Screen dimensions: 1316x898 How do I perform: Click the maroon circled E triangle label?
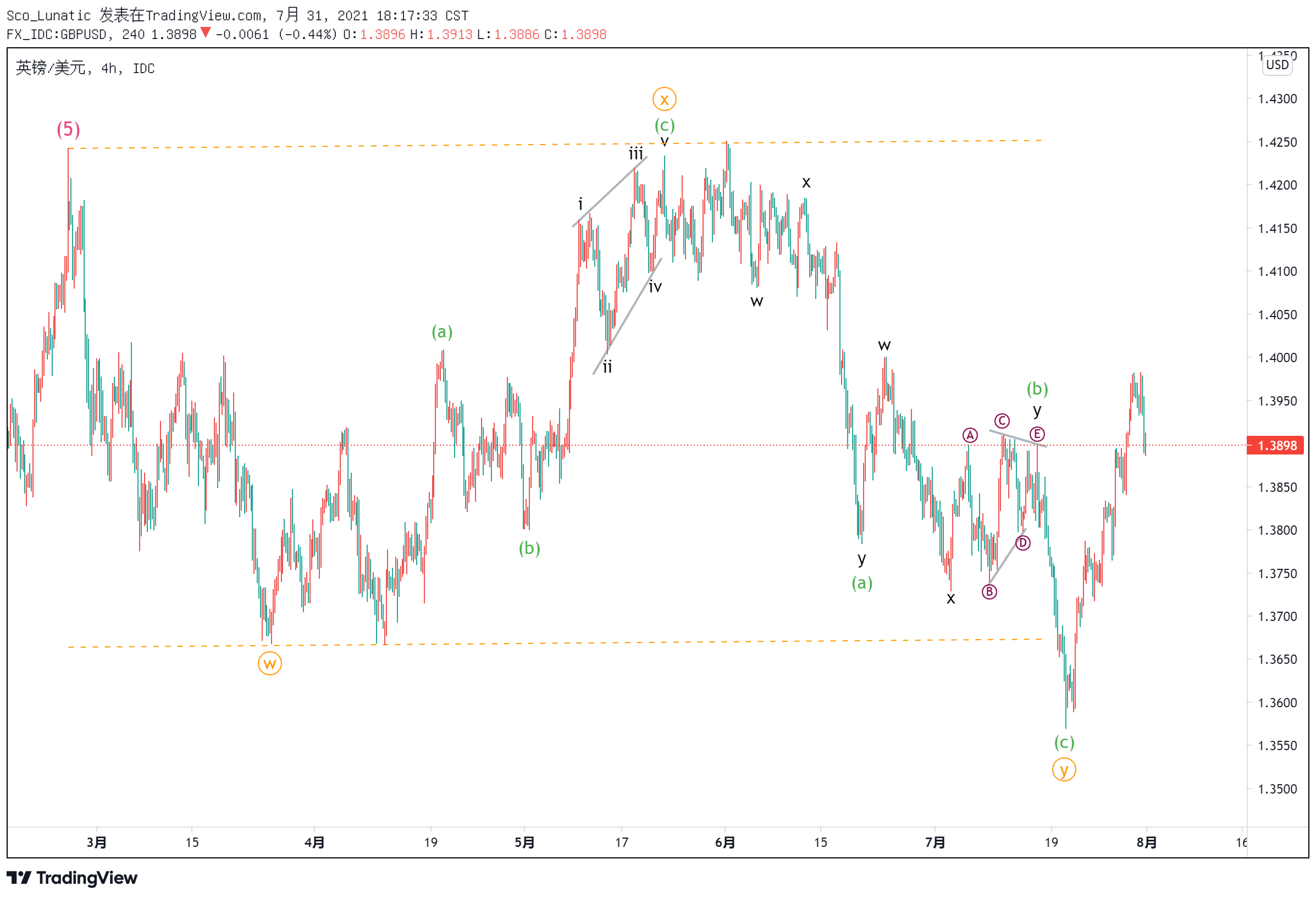tap(1037, 434)
